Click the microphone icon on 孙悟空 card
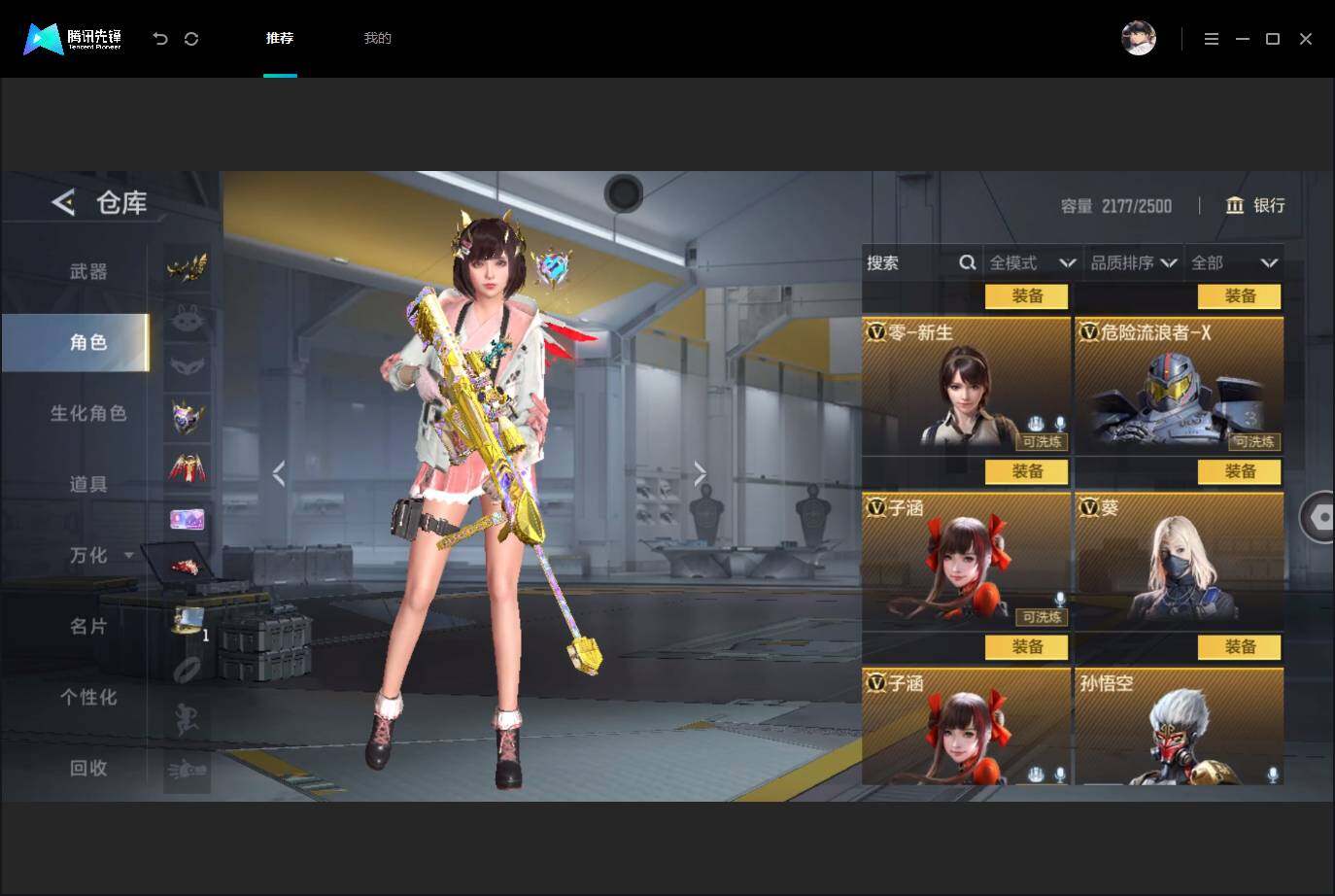Viewport: 1335px width, 896px height. [x=1272, y=774]
